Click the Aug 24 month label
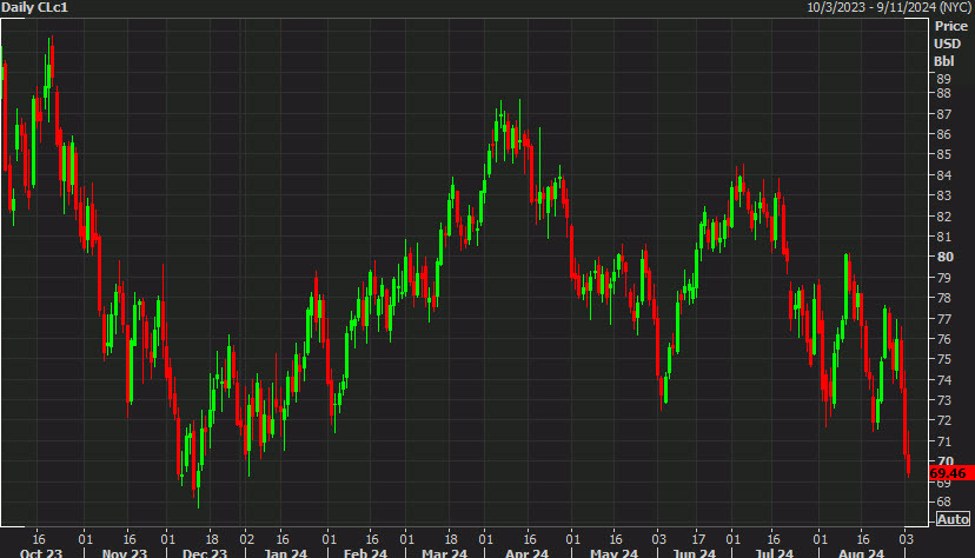975x558 pixels. (x=863, y=553)
